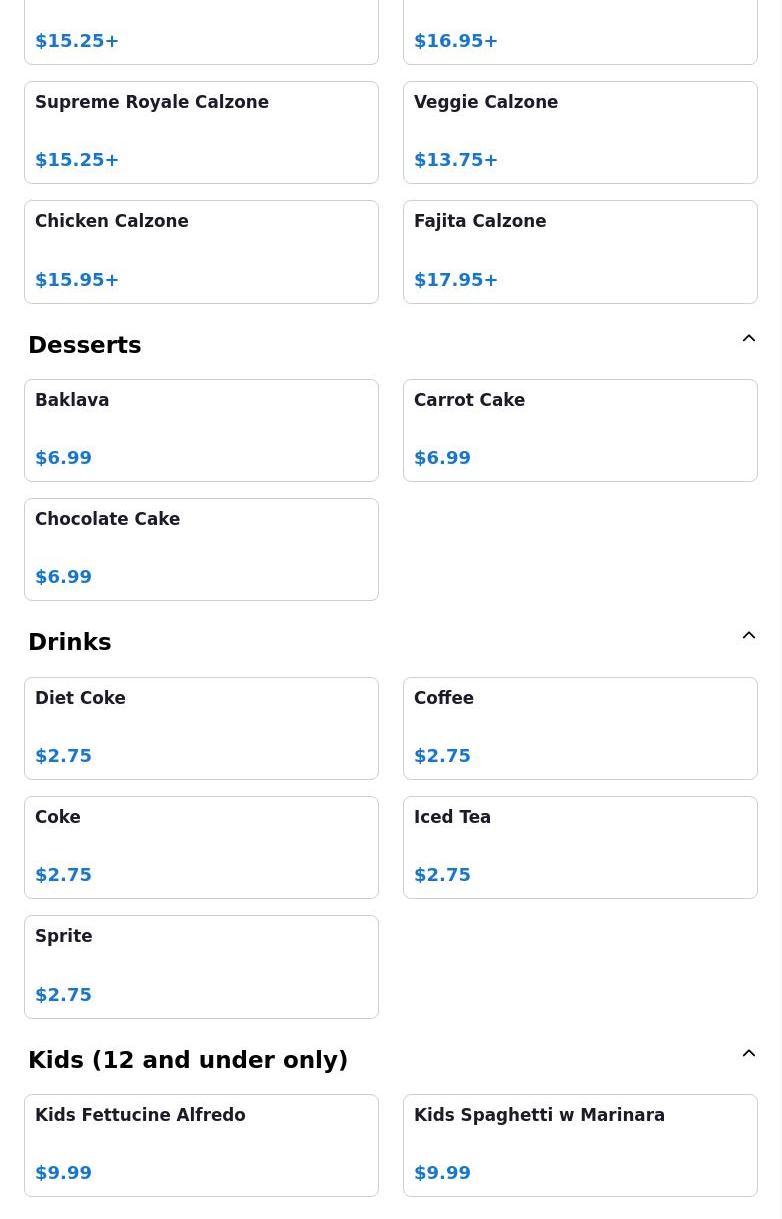
Task: Open the Fajita Calzone item
Action: pos(580,252)
